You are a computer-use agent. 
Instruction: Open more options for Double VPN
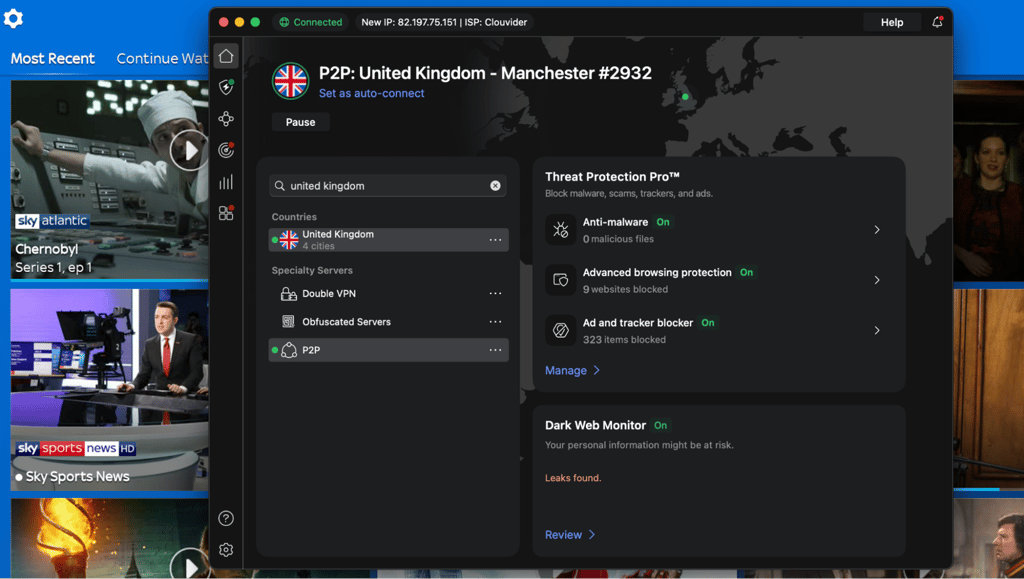coord(496,294)
